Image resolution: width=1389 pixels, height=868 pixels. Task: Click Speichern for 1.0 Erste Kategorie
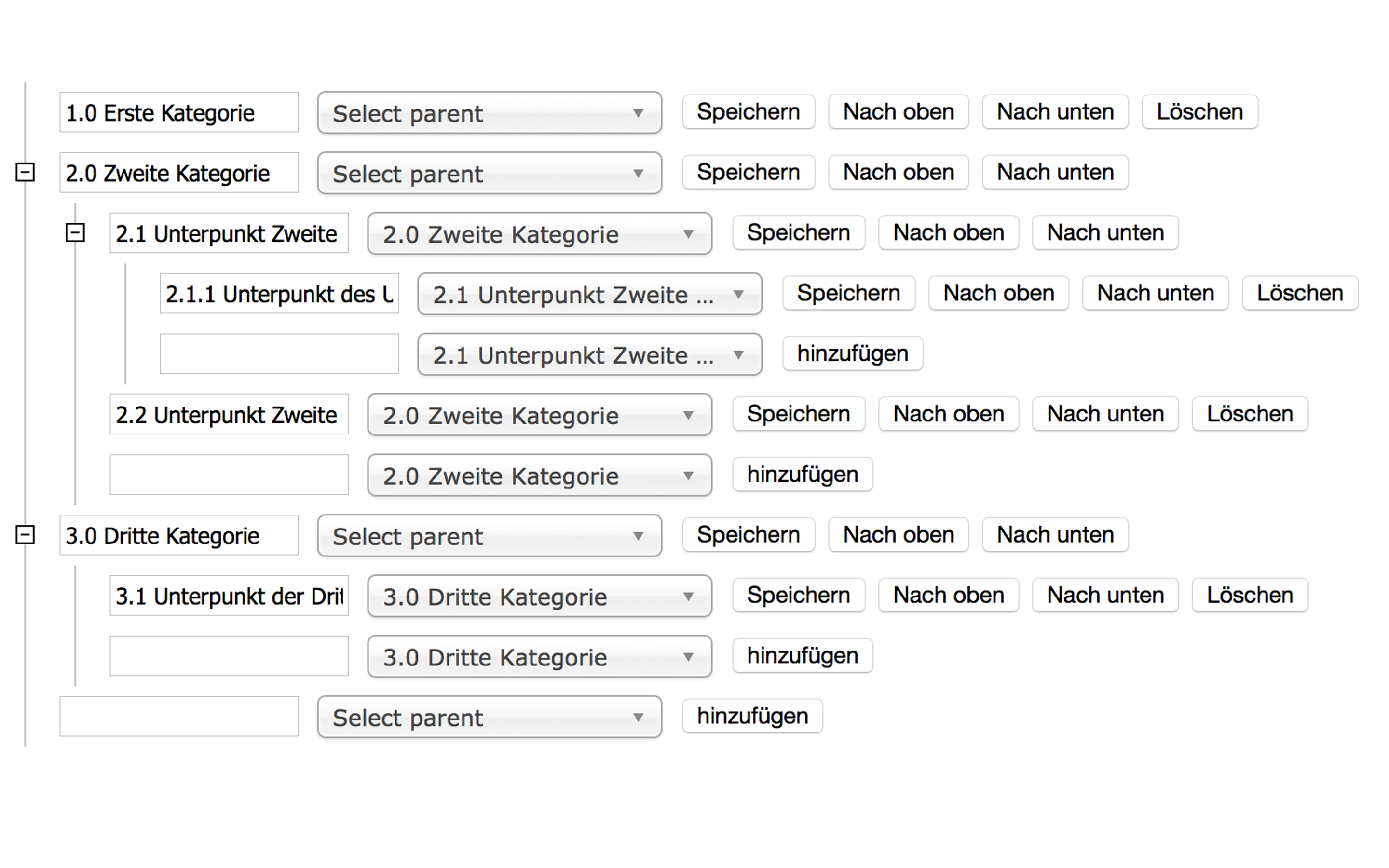pyautogui.click(x=748, y=112)
